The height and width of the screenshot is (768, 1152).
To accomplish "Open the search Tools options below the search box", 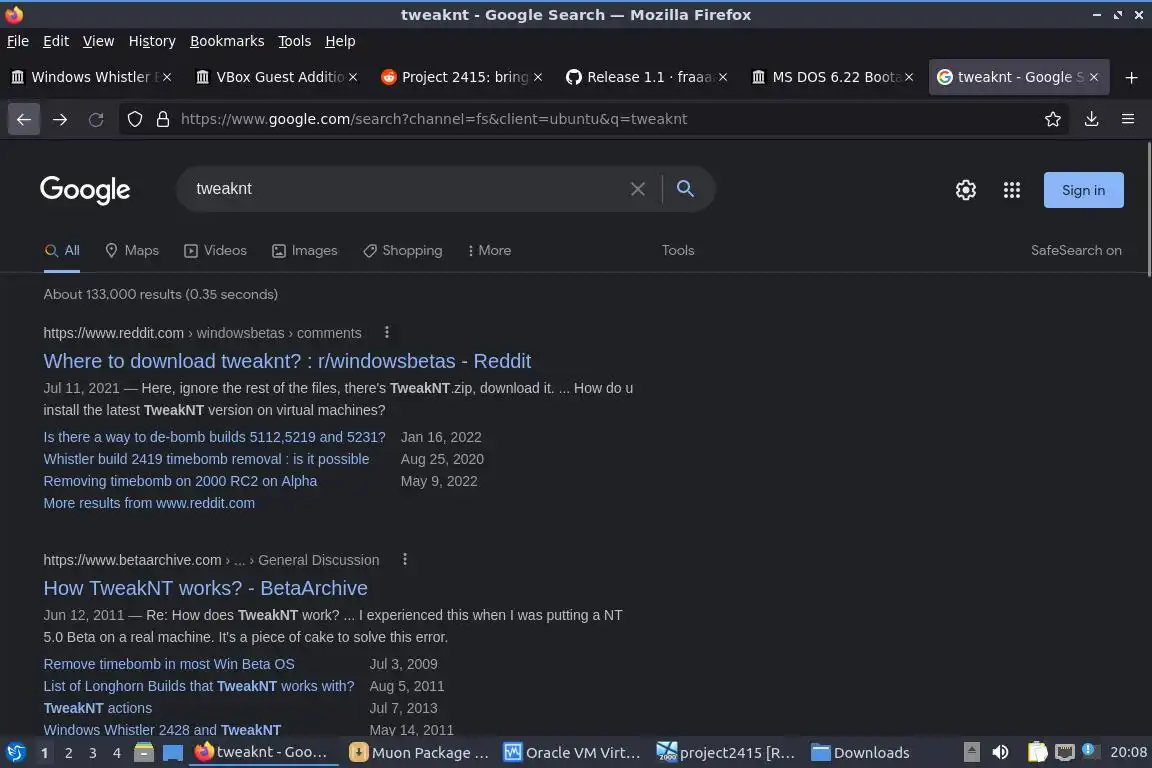I will click(x=677, y=251).
